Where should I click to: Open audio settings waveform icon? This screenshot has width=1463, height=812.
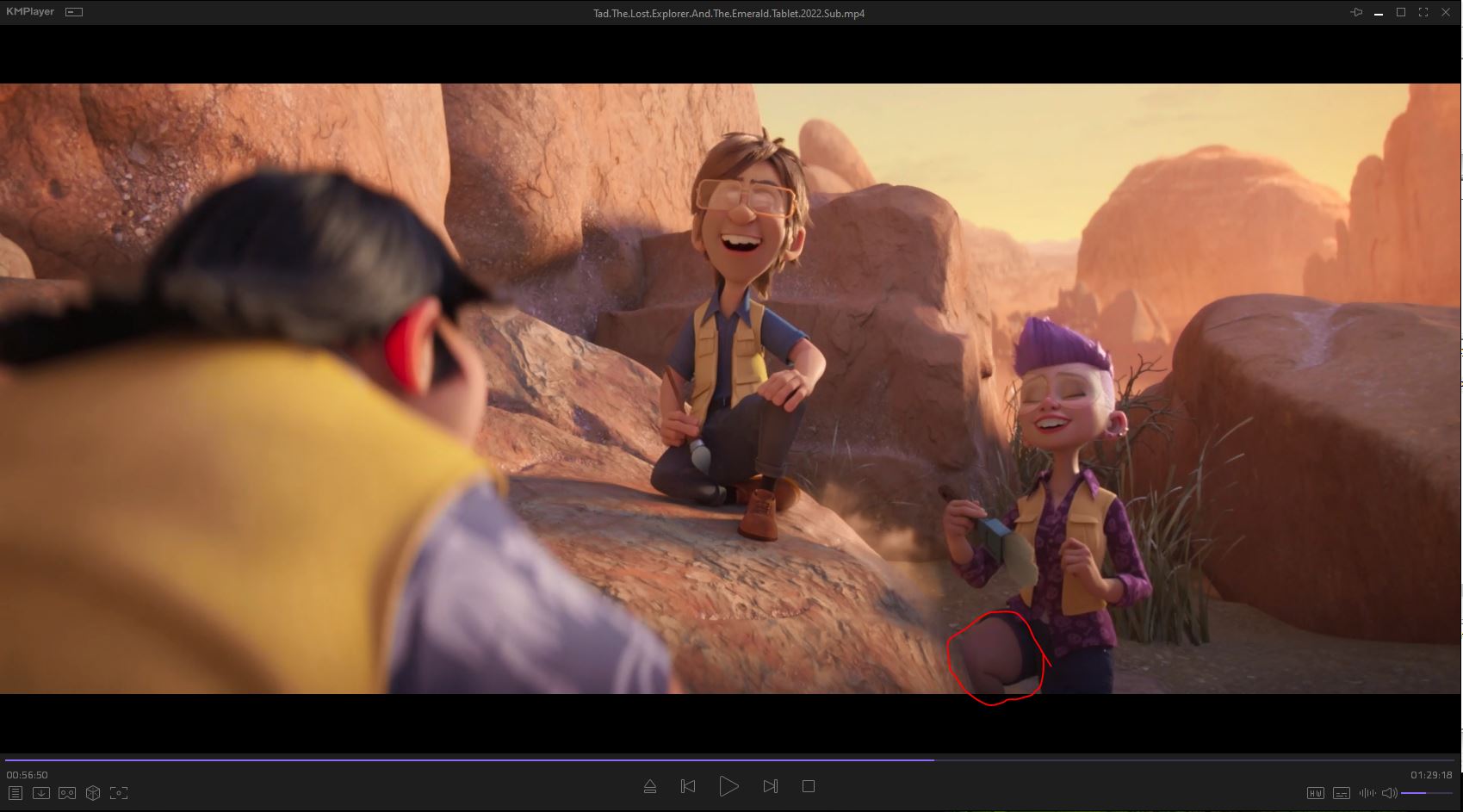[x=1367, y=793]
